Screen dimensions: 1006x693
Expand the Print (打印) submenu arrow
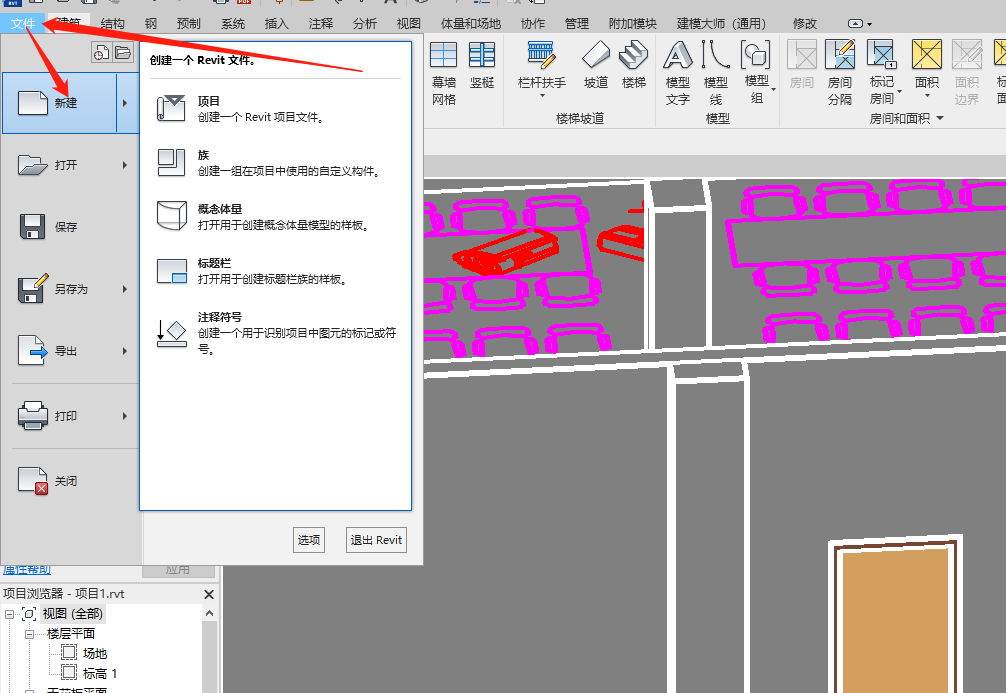tap(125, 416)
